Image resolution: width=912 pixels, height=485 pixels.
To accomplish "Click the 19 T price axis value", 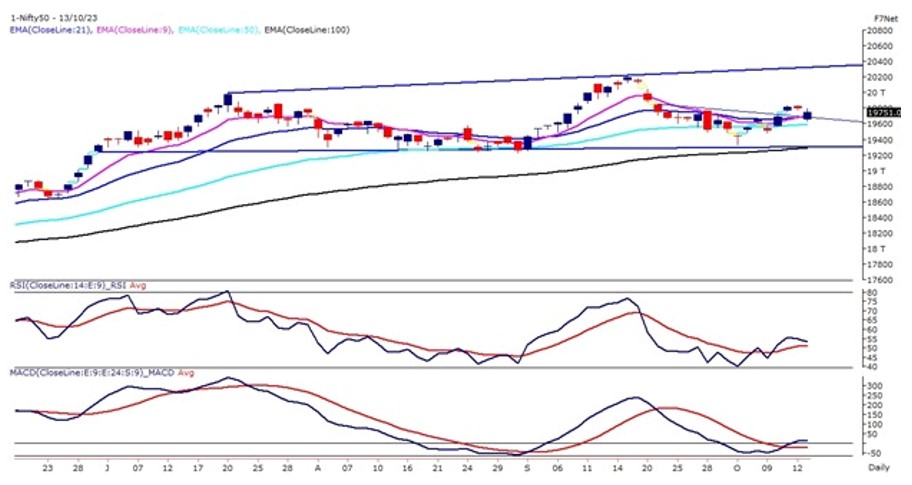I will [877, 171].
